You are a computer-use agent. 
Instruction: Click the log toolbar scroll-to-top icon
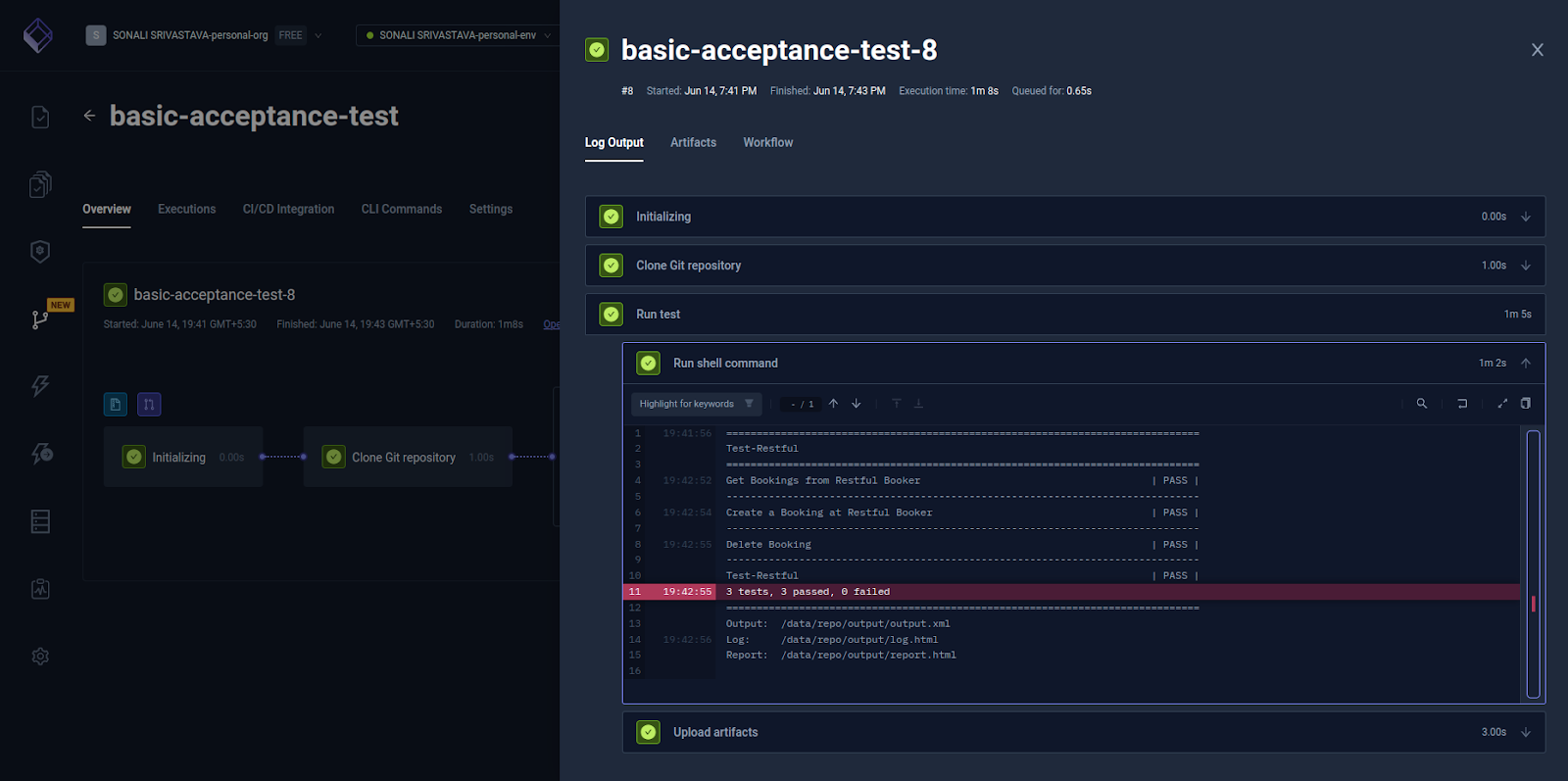point(896,404)
